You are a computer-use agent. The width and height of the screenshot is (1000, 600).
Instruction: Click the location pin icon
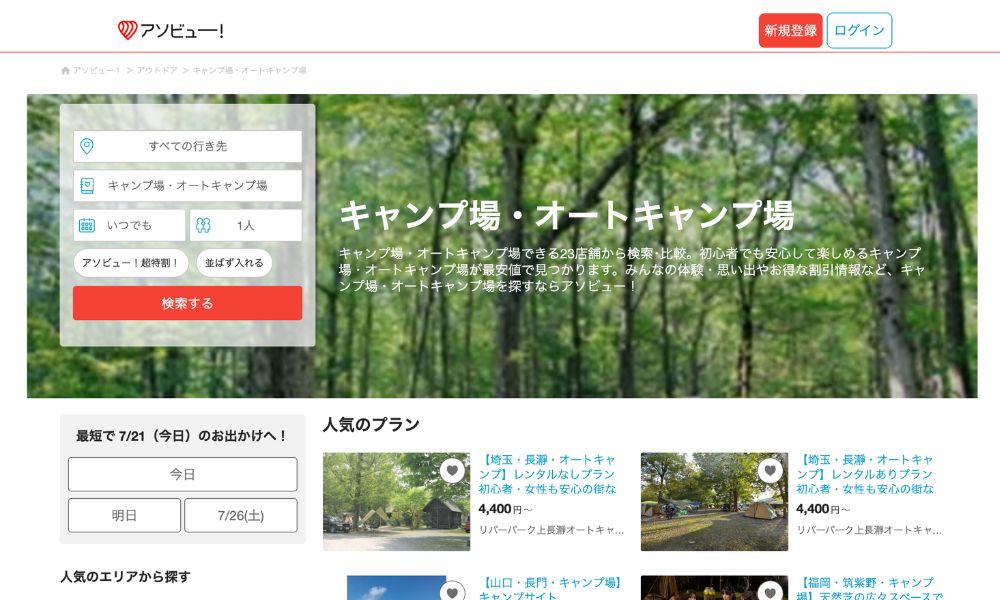87,146
